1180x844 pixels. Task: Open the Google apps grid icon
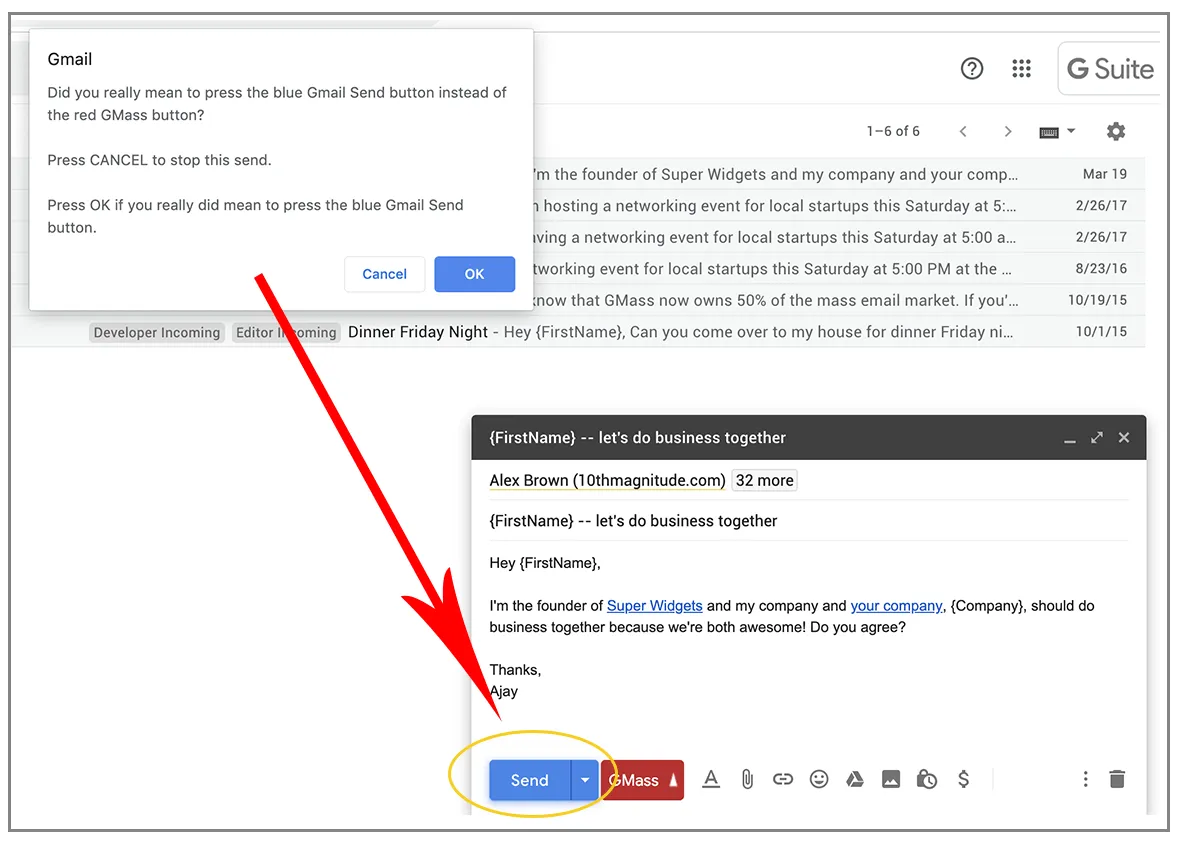[1021, 69]
